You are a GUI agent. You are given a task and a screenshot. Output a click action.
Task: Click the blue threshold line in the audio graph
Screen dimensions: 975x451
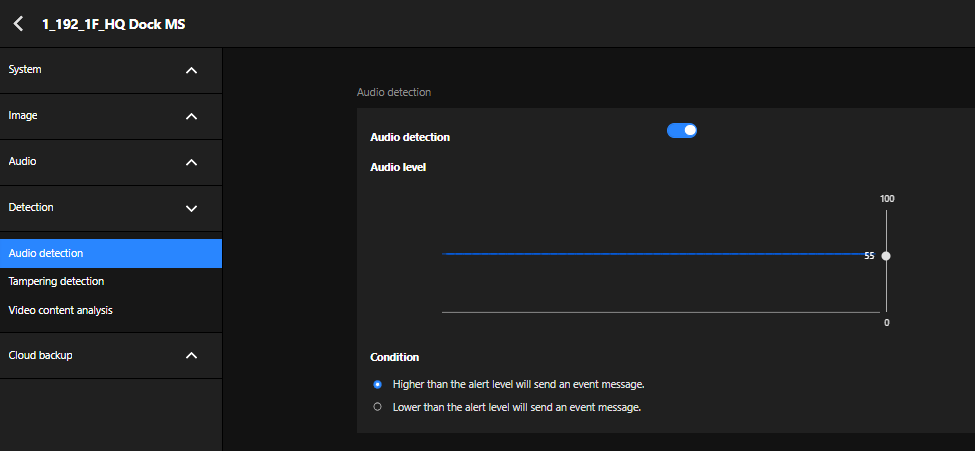click(650, 255)
